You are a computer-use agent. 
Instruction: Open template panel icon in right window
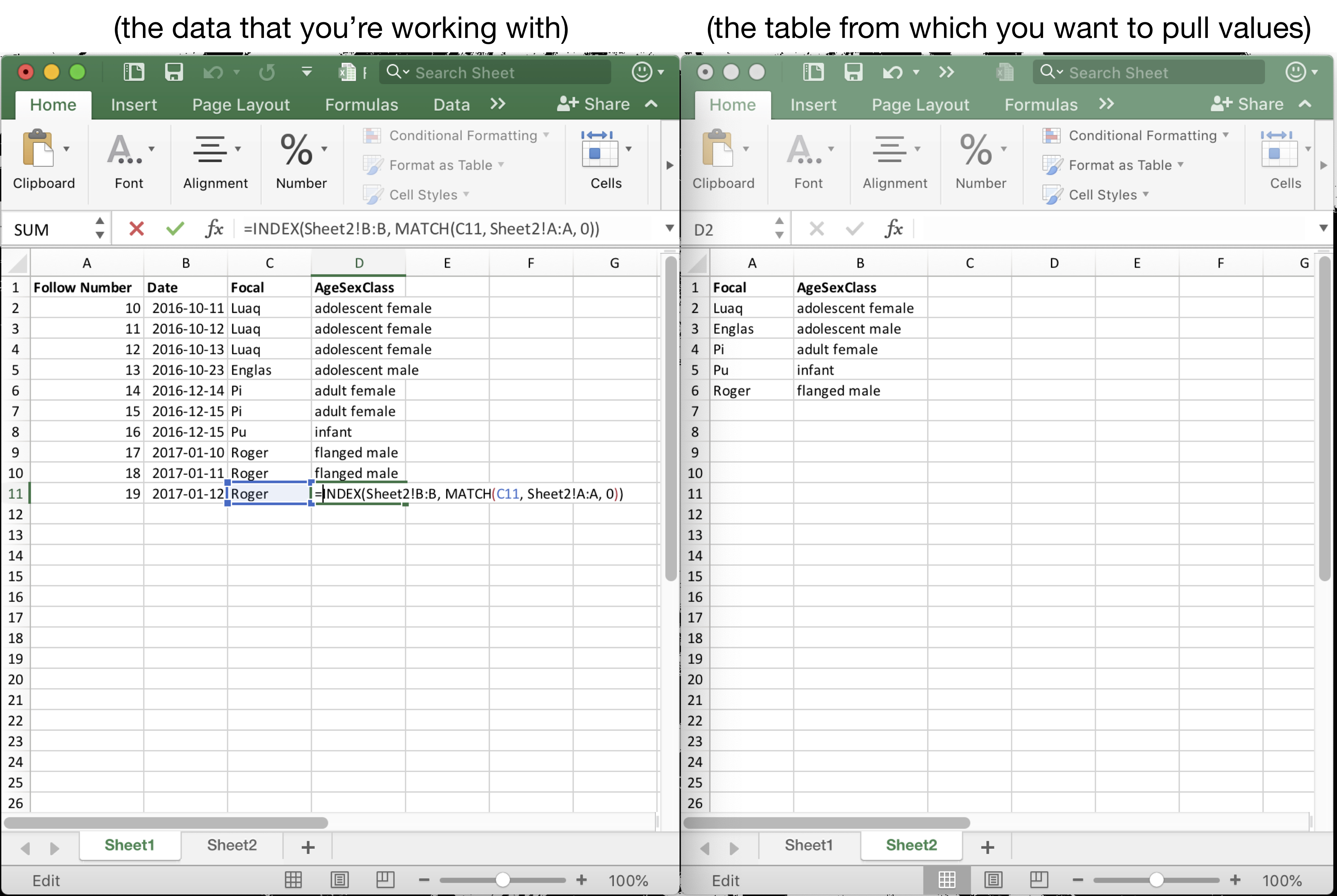pos(813,72)
